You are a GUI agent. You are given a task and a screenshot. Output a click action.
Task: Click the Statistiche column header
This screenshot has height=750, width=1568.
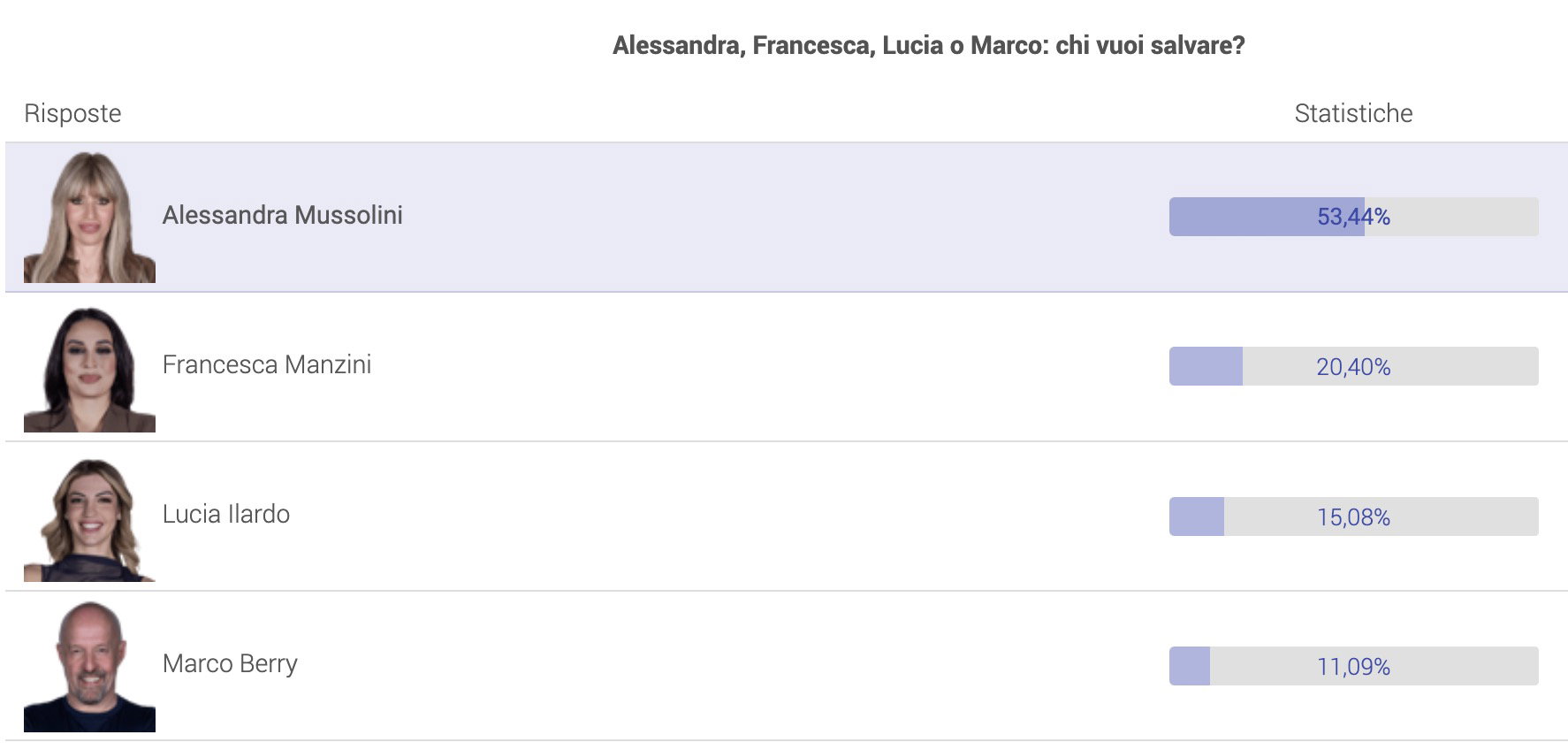[x=1353, y=113]
